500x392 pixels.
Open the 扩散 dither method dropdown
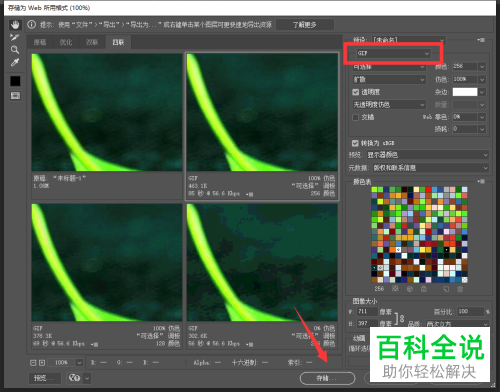pyautogui.click(x=389, y=79)
